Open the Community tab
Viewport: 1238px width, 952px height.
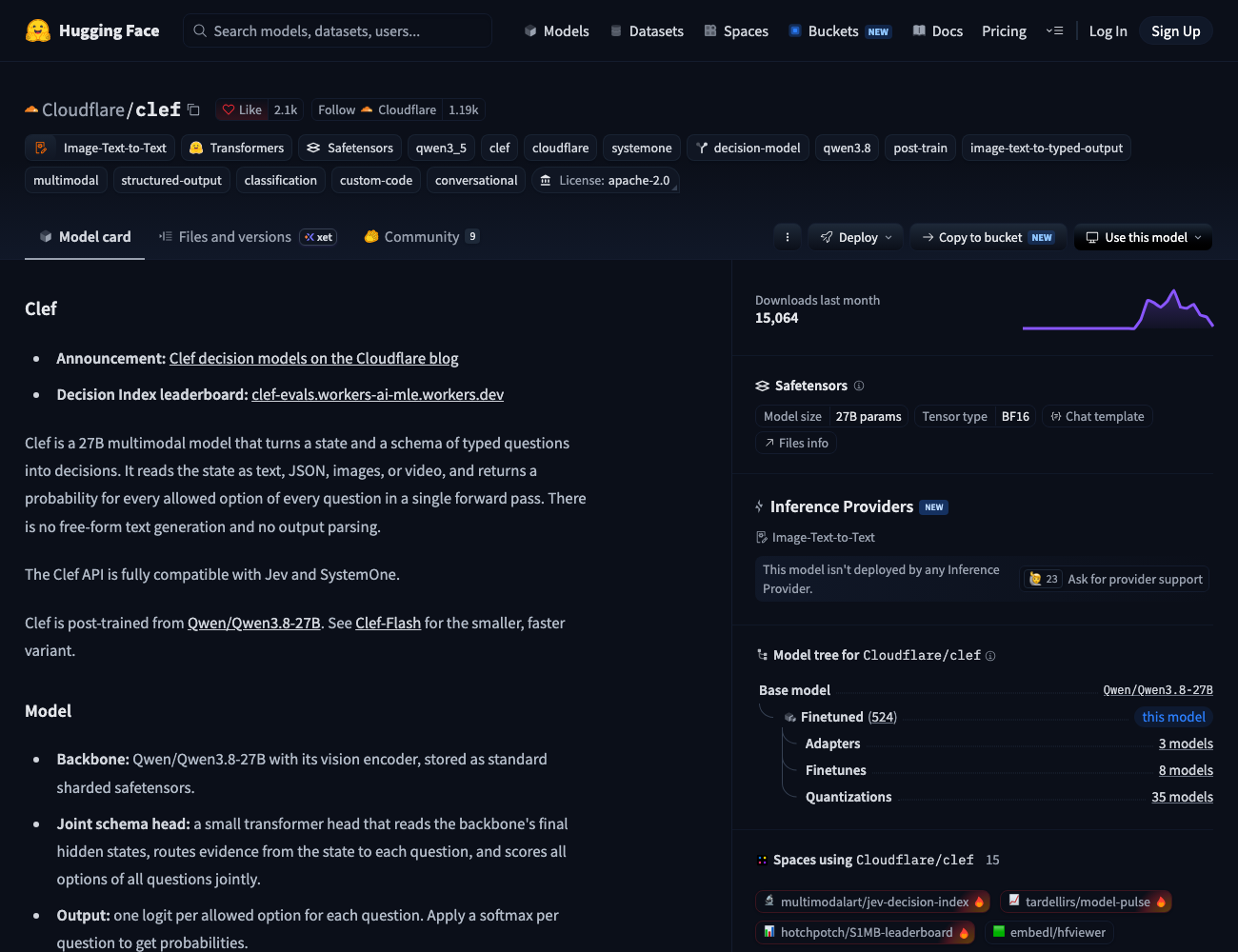(x=421, y=237)
